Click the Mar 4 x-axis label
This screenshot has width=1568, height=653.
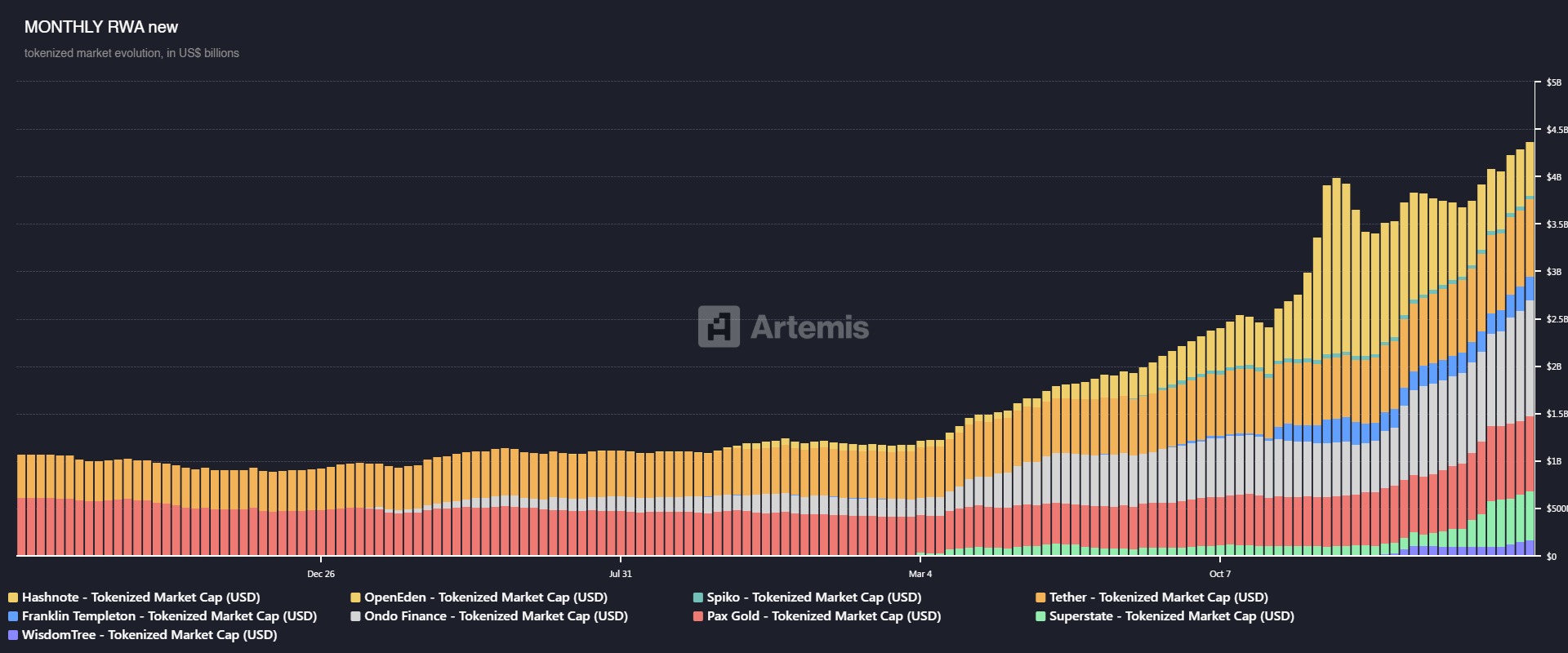point(920,574)
